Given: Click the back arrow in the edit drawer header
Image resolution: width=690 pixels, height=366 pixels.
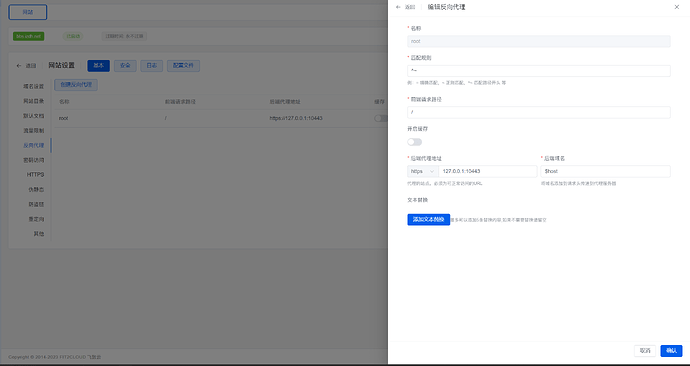Looking at the screenshot, I should (398, 7).
